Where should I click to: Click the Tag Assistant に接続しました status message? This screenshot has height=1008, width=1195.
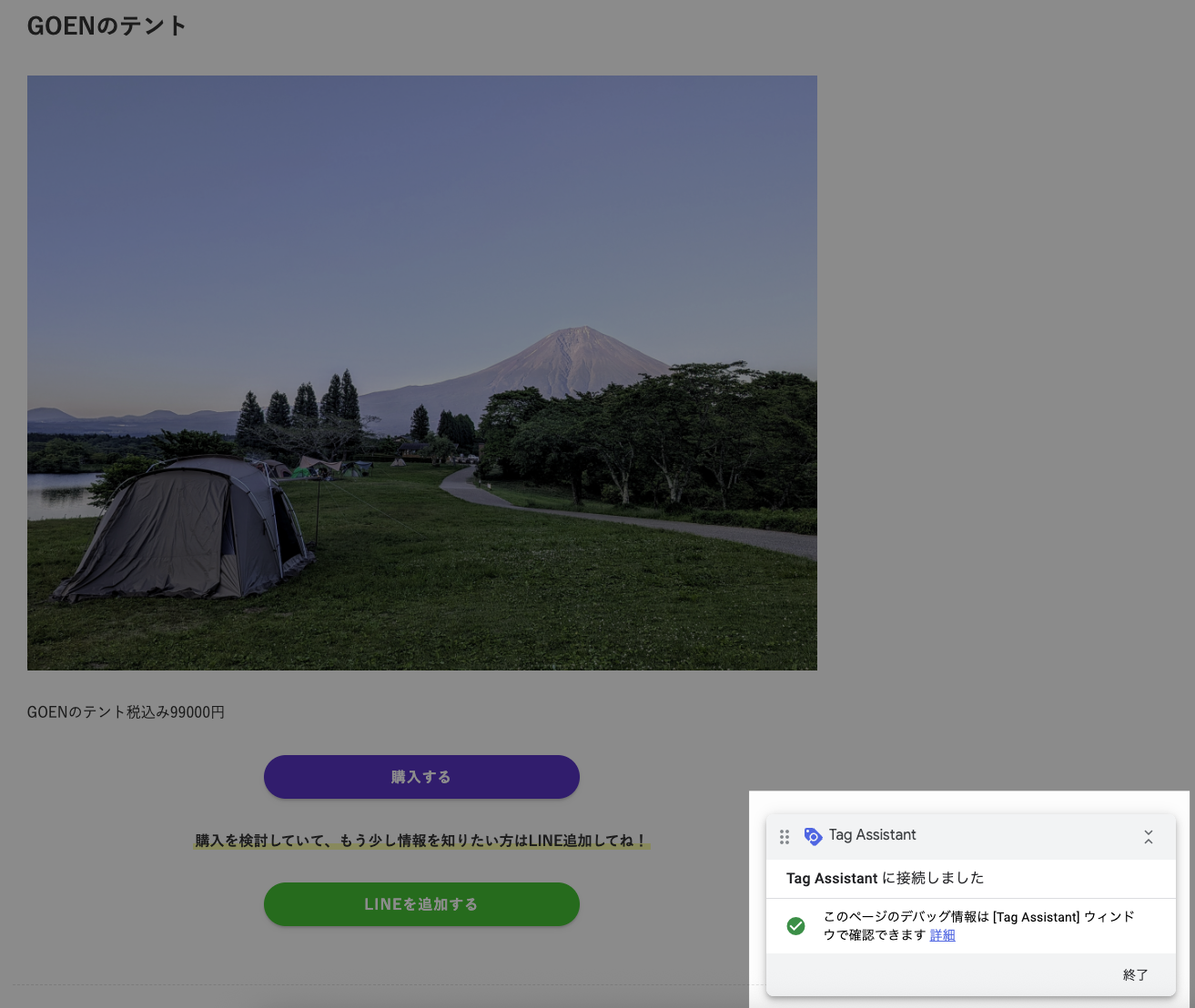tap(885, 878)
